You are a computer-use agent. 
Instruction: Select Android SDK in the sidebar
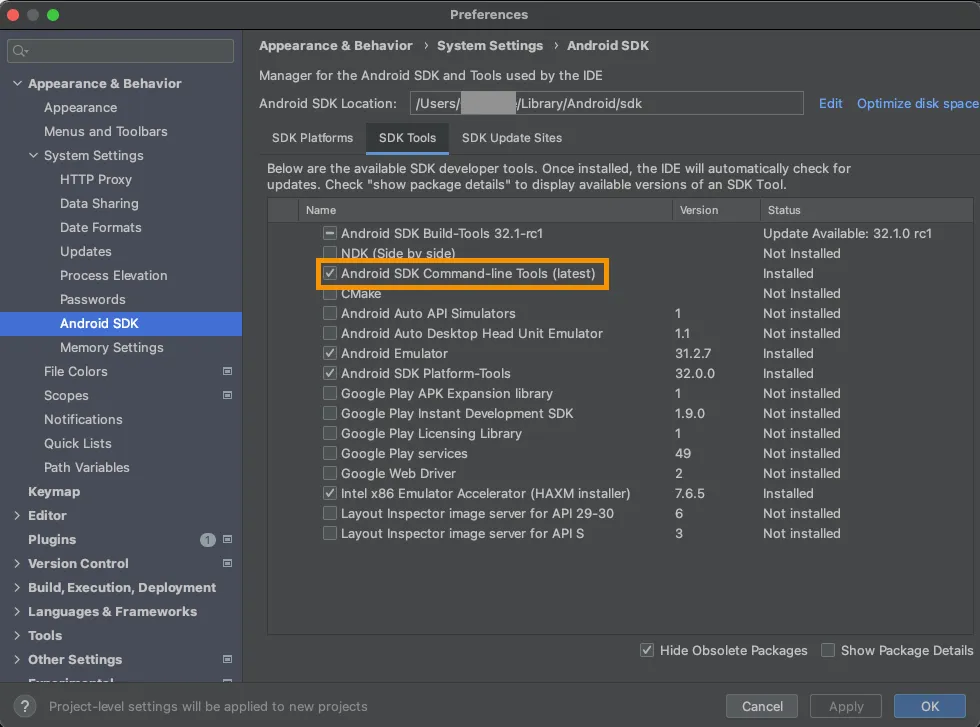coord(121,323)
